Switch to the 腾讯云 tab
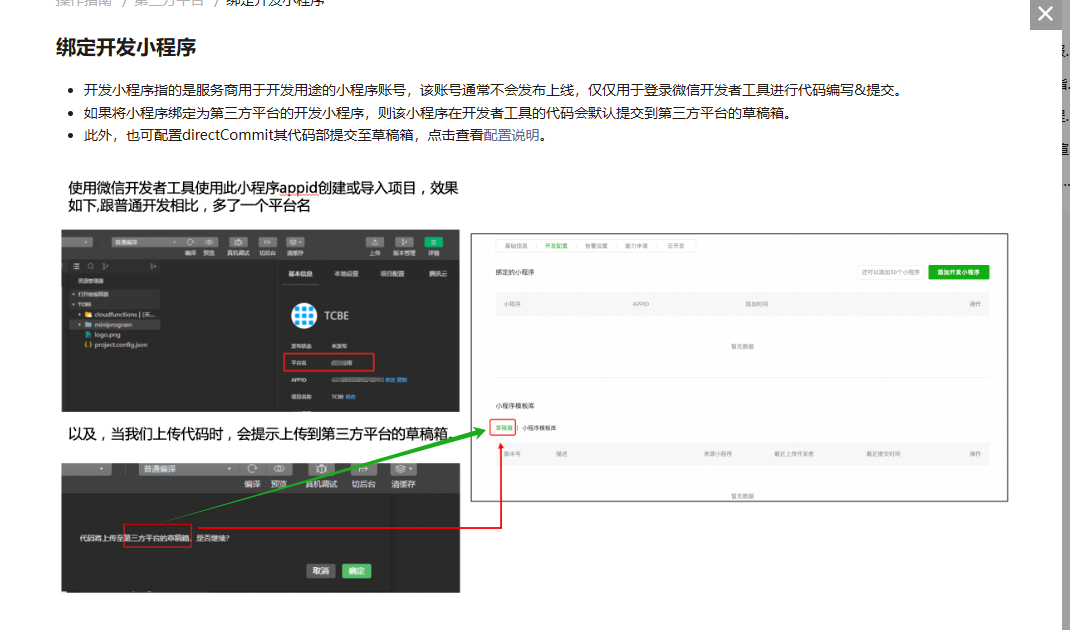Screen dimensions: 1070x630 (438, 274)
